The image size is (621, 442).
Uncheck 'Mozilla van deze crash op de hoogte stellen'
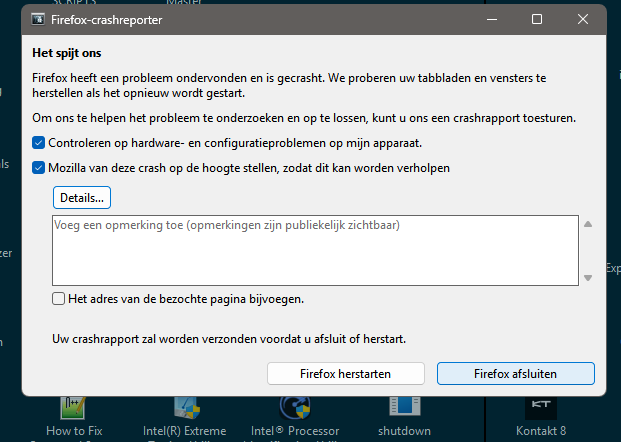pos(38,168)
